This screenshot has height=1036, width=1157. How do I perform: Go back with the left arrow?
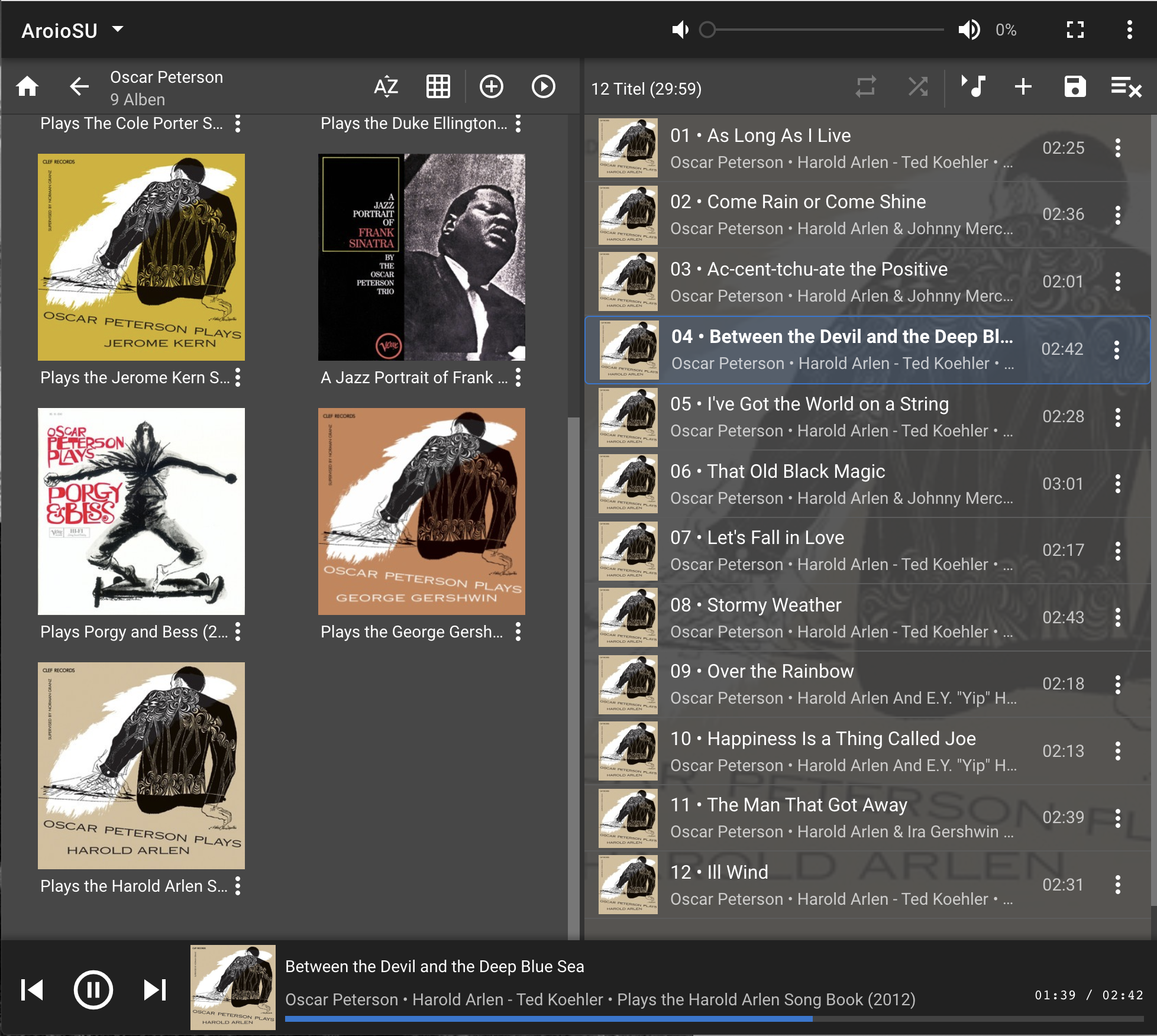click(x=79, y=87)
